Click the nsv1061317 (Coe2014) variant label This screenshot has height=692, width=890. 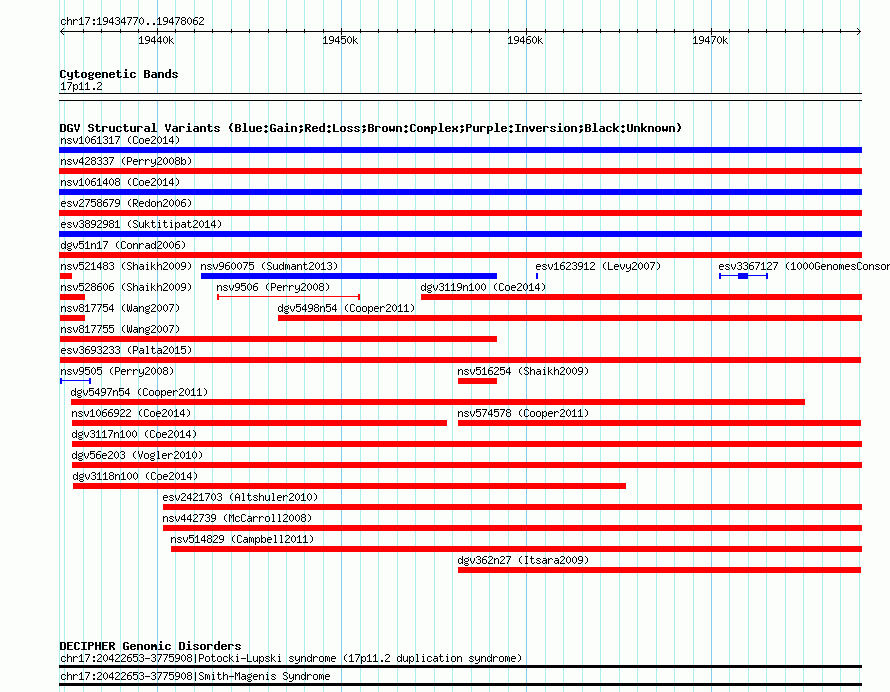click(120, 140)
